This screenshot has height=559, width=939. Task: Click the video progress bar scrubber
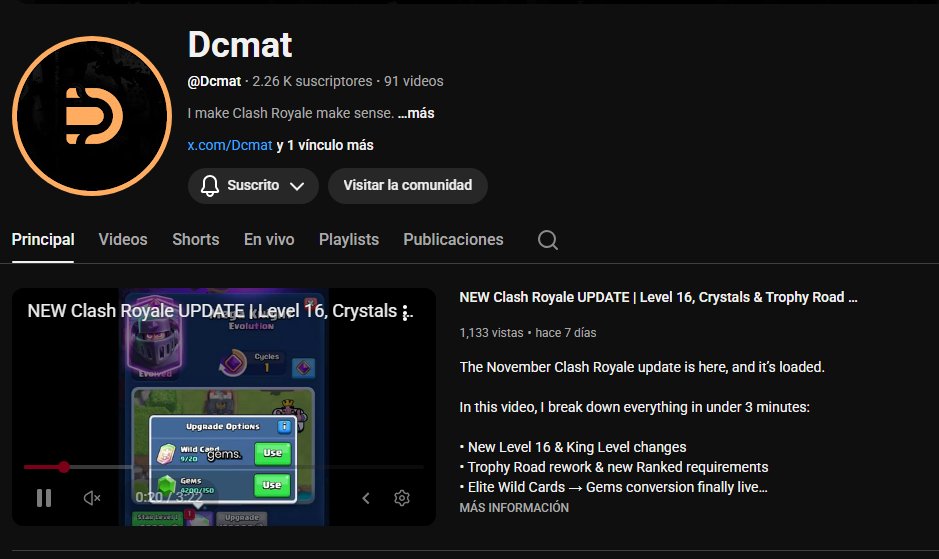click(63, 467)
